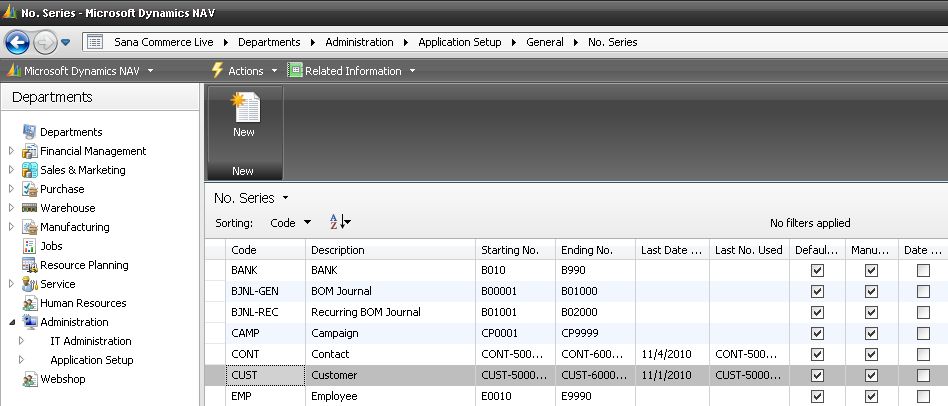The width and height of the screenshot is (948, 406).
Task: Click the 11/4/2010 last date cell
Action: pos(672,354)
